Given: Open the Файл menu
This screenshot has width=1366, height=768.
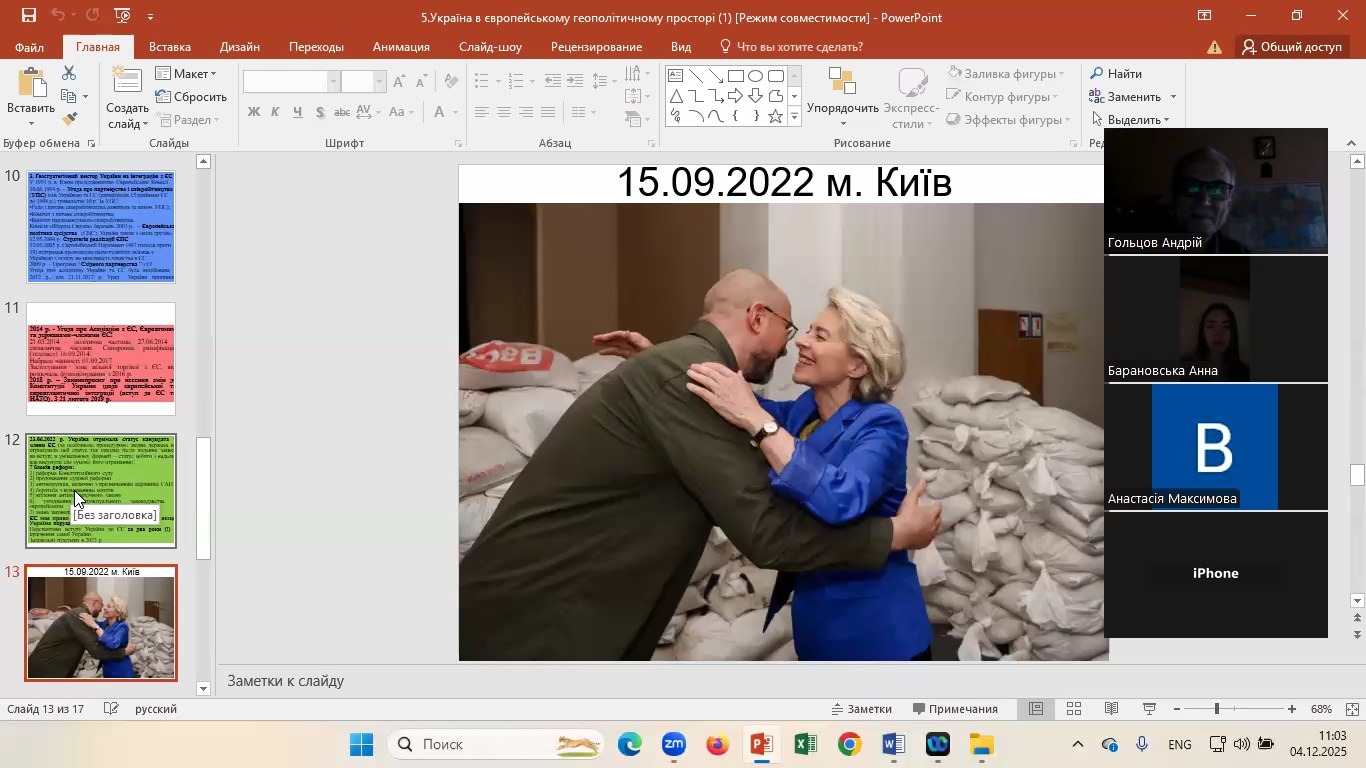Looking at the screenshot, I should [29, 47].
